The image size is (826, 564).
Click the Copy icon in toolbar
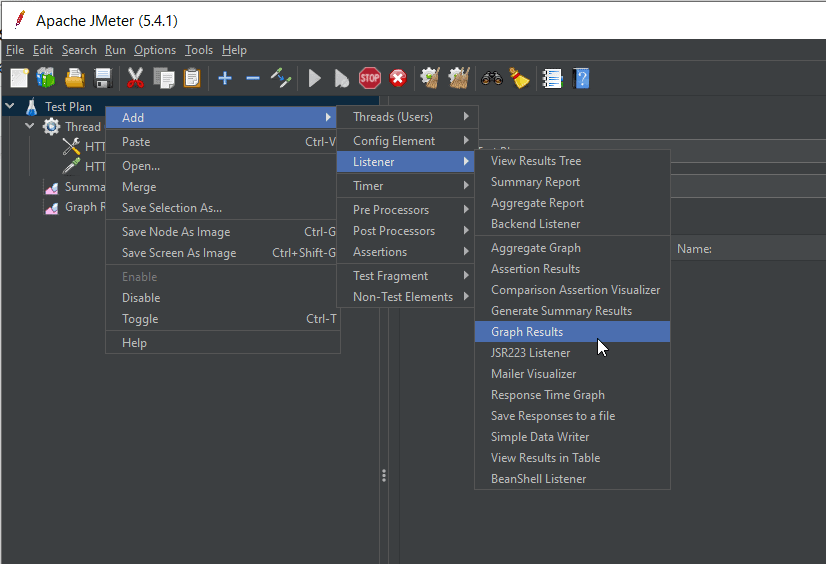click(164, 78)
